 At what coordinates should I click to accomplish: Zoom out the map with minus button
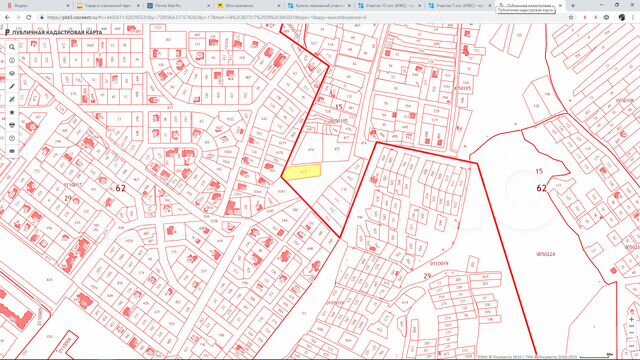click(x=631, y=333)
